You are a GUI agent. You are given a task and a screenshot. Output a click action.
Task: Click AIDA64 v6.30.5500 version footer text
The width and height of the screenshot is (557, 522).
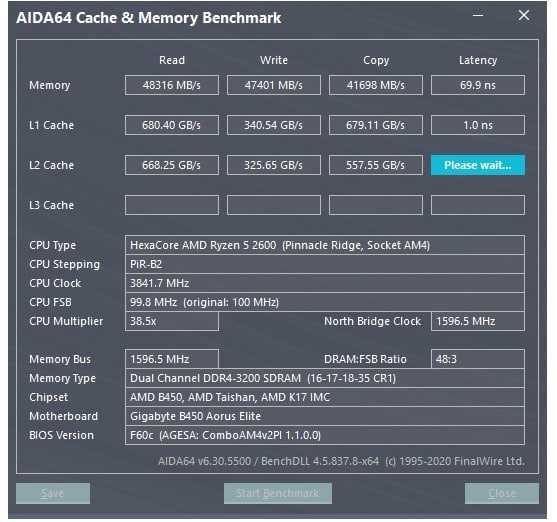(341, 461)
